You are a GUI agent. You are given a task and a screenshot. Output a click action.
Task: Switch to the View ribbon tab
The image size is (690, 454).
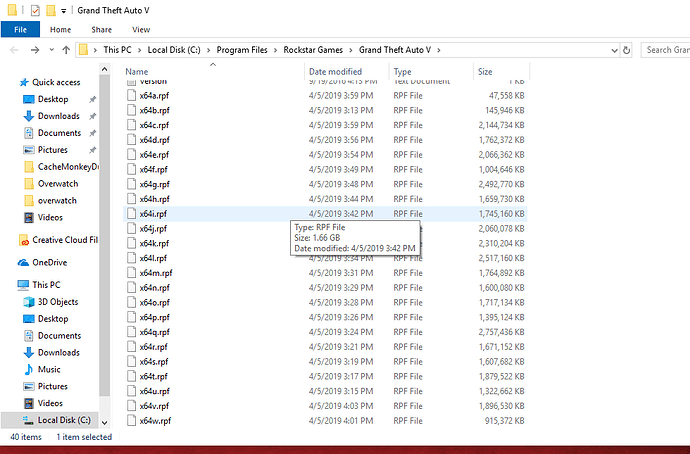pos(141,29)
